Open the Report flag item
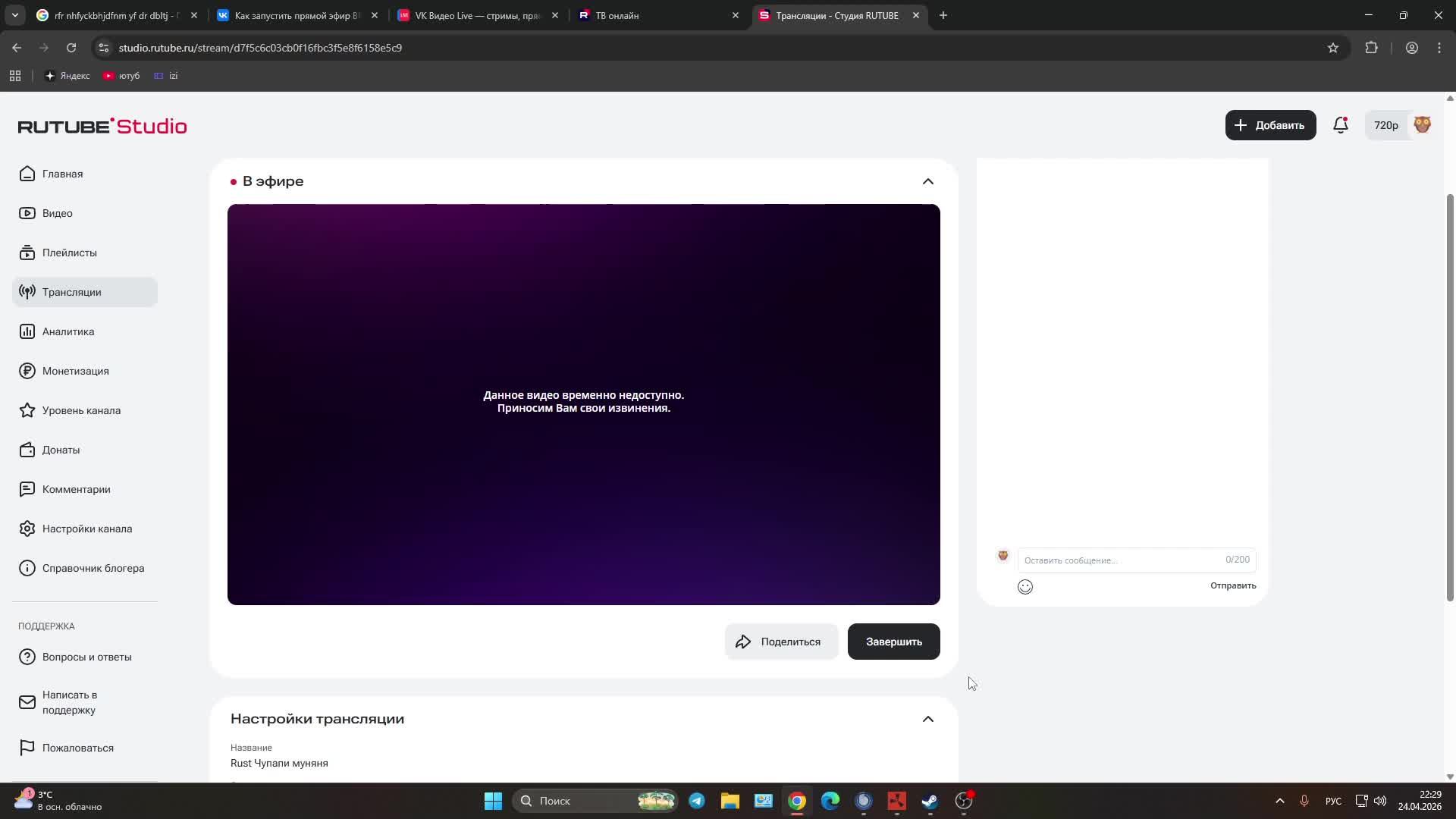Viewport: 1456px width, 819px height. pyautogui.click(x=77, y=748)
